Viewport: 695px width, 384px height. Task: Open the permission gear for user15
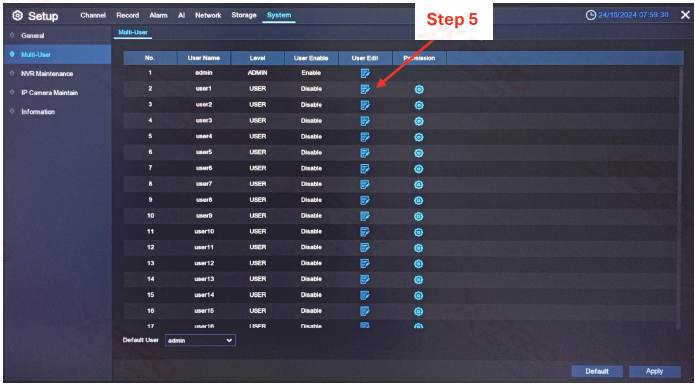point(419,311)
